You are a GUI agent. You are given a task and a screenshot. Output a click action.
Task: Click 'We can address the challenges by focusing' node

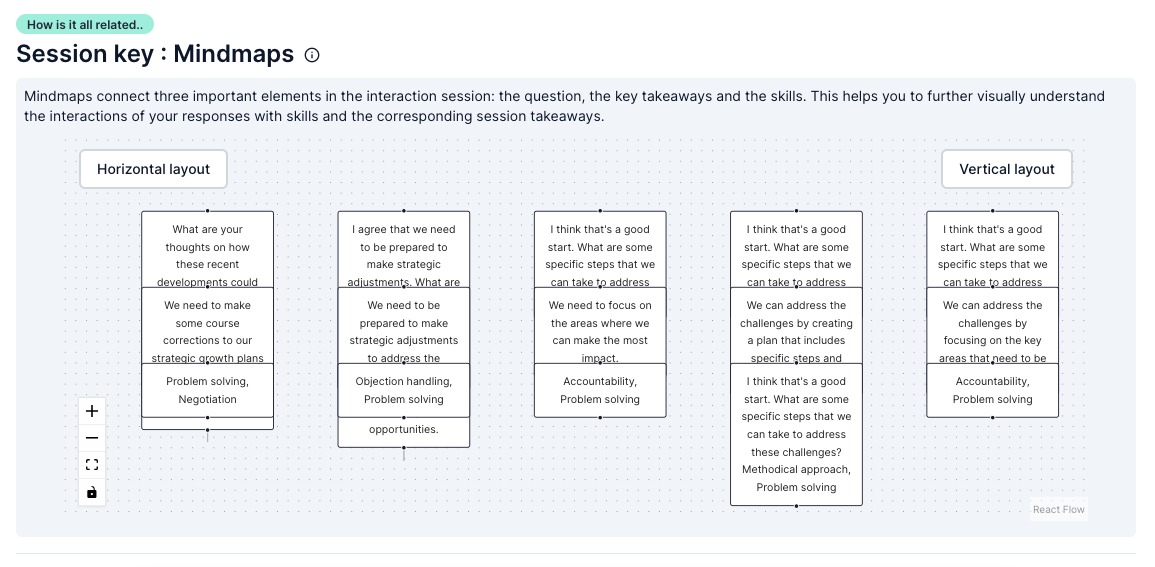[x=992, y=325]
